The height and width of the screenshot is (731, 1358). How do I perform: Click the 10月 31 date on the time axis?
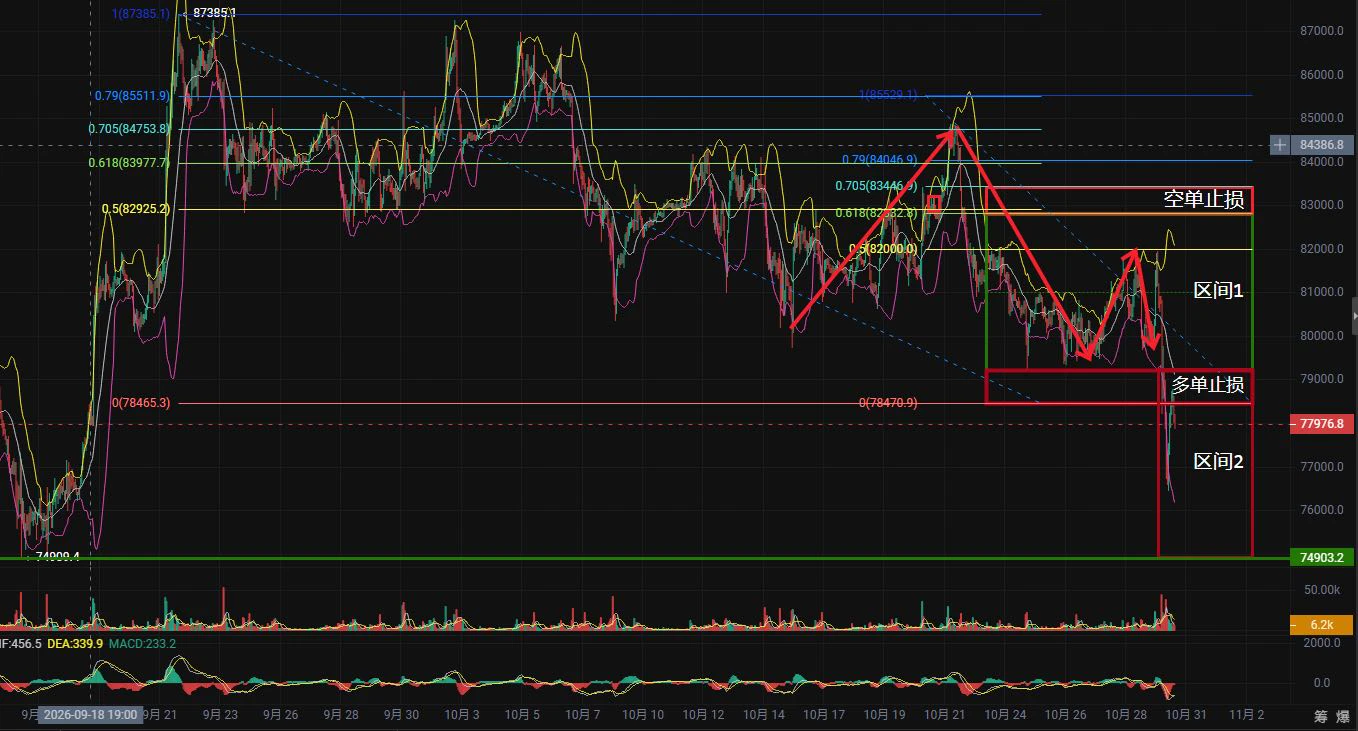click(1187, 715)
